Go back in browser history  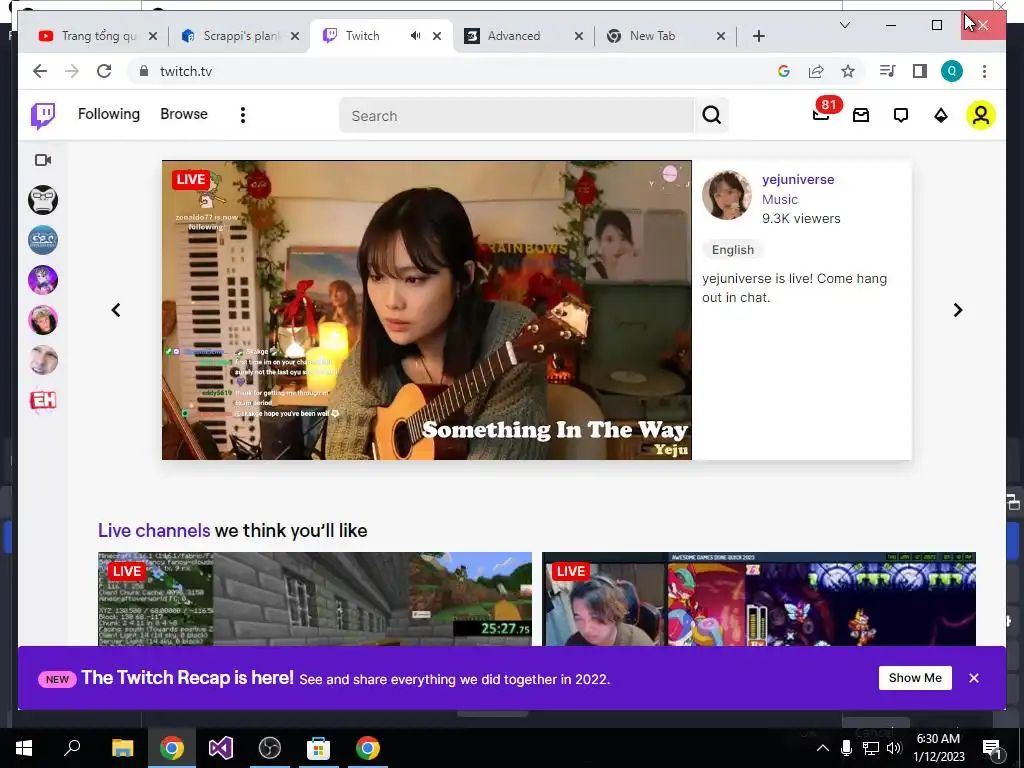(x=40, y=71)
